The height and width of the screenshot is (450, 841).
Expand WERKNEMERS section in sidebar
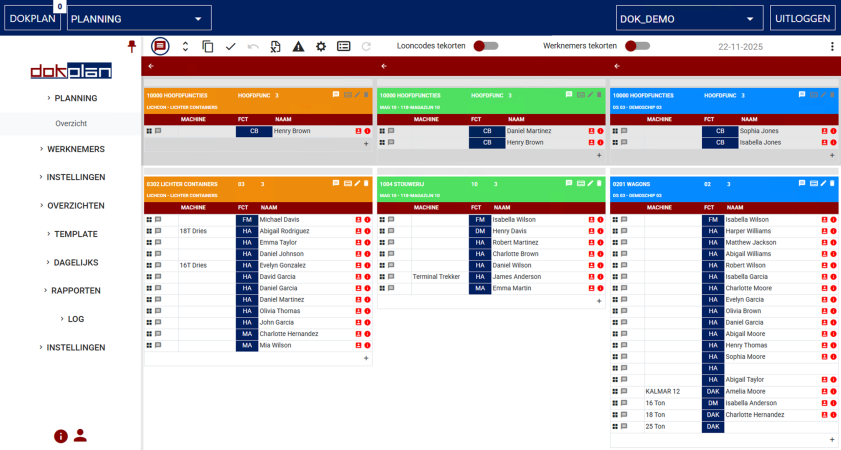[71, 149]
